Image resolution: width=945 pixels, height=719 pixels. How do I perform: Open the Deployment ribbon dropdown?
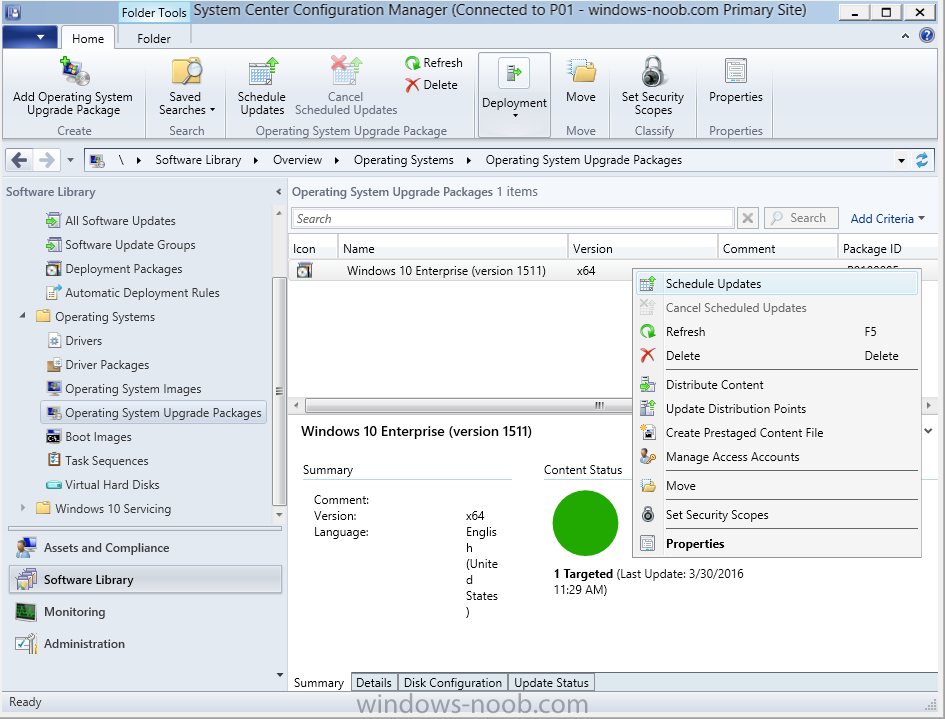pyautogui.click(x=514, y=94)
